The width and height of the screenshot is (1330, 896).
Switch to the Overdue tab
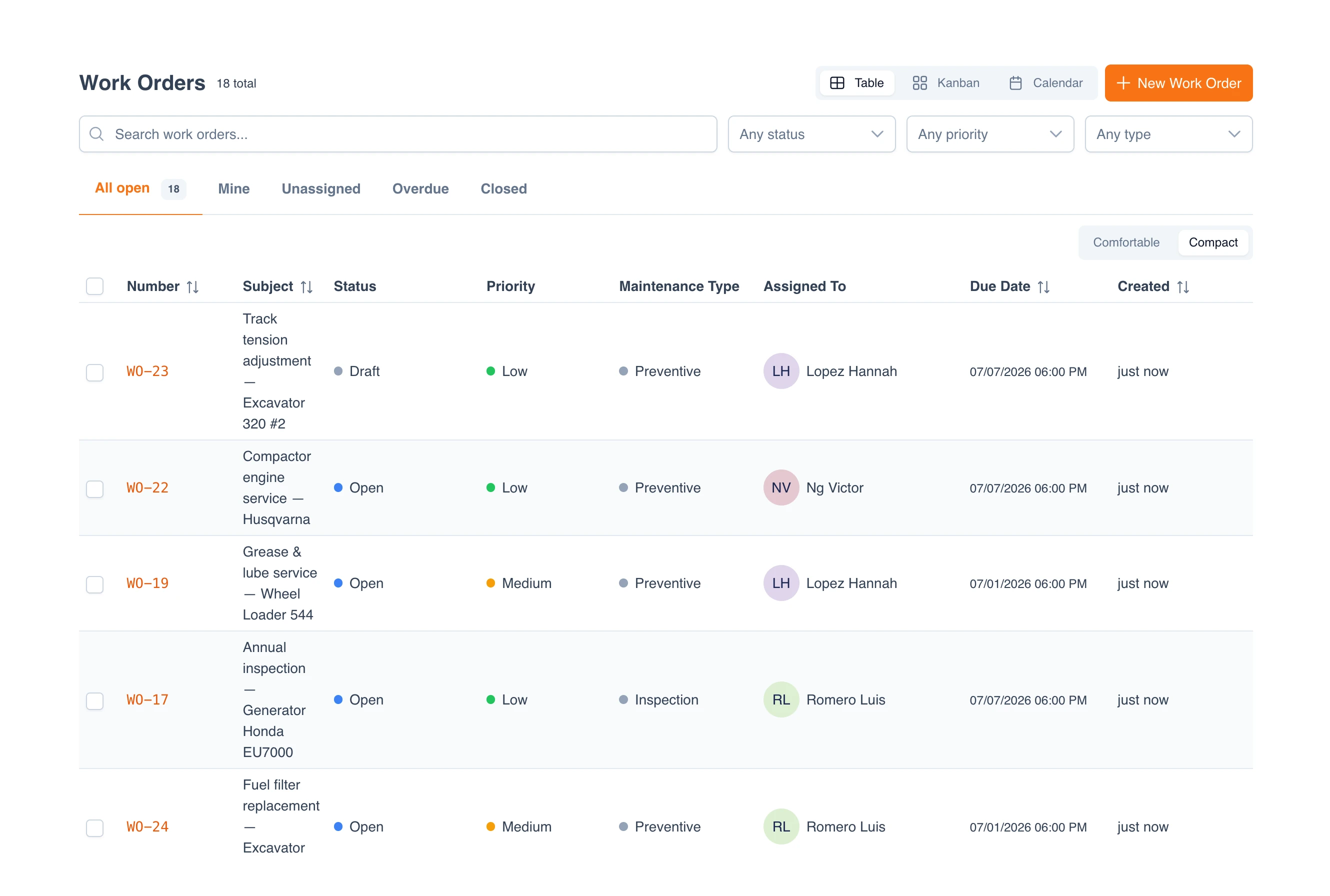420,188
